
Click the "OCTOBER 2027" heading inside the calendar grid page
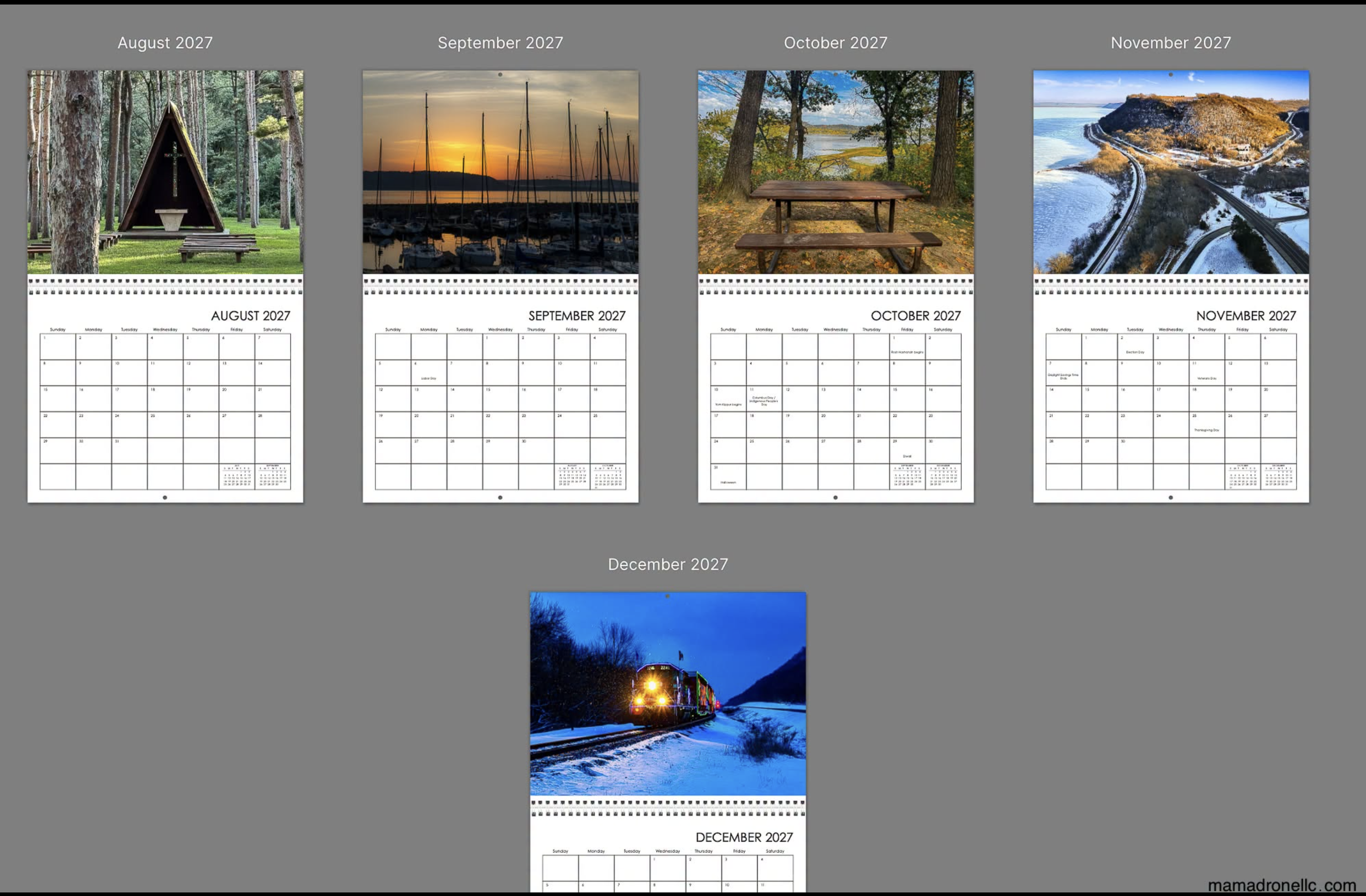tap(915, 316)
